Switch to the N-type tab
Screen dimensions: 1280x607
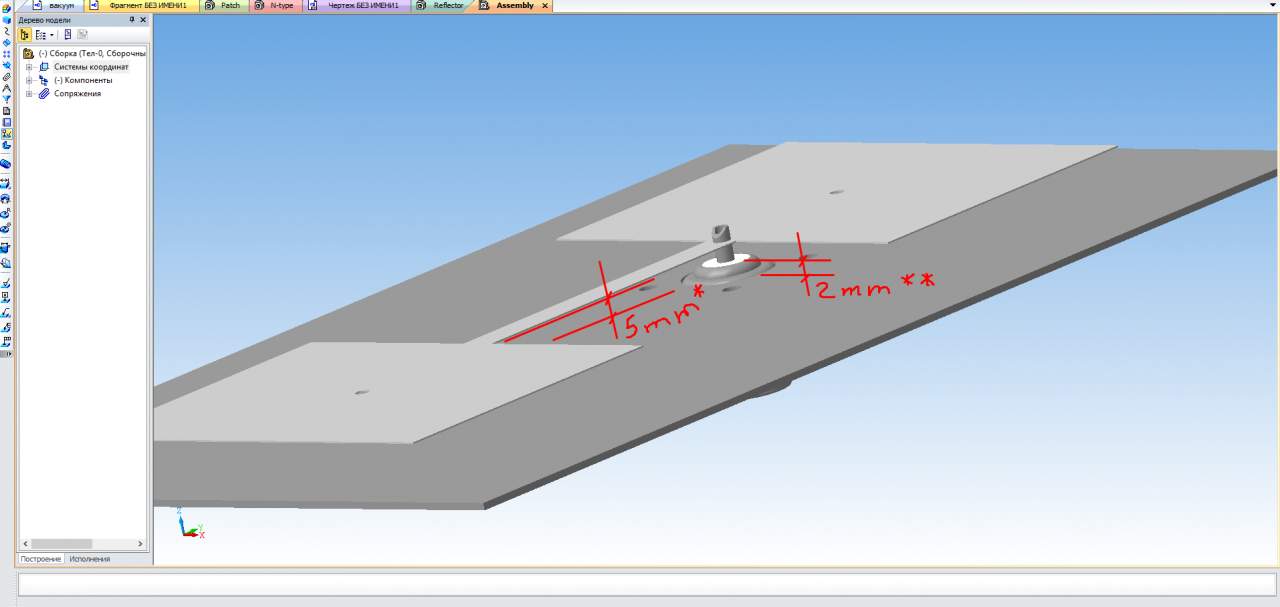coord(274,5)
